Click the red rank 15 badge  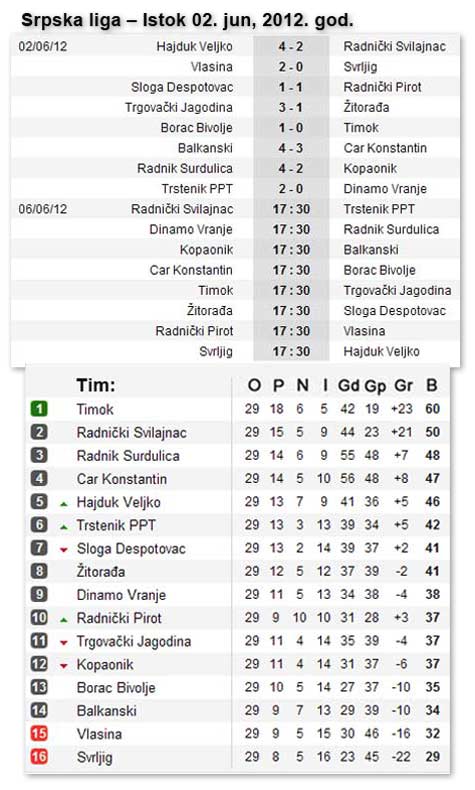click(x=39, y=733)
